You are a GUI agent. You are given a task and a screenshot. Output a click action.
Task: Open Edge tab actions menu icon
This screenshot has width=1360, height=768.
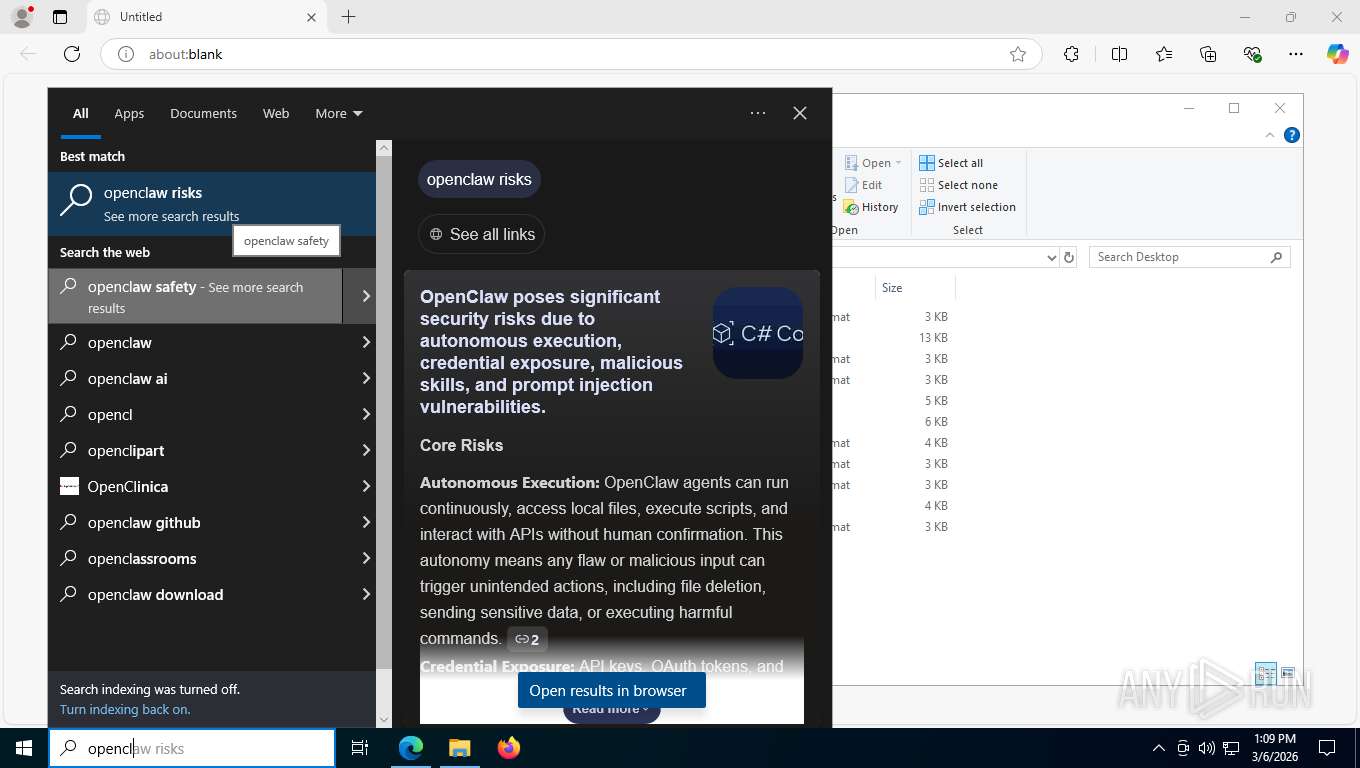[x=60, y=17]
